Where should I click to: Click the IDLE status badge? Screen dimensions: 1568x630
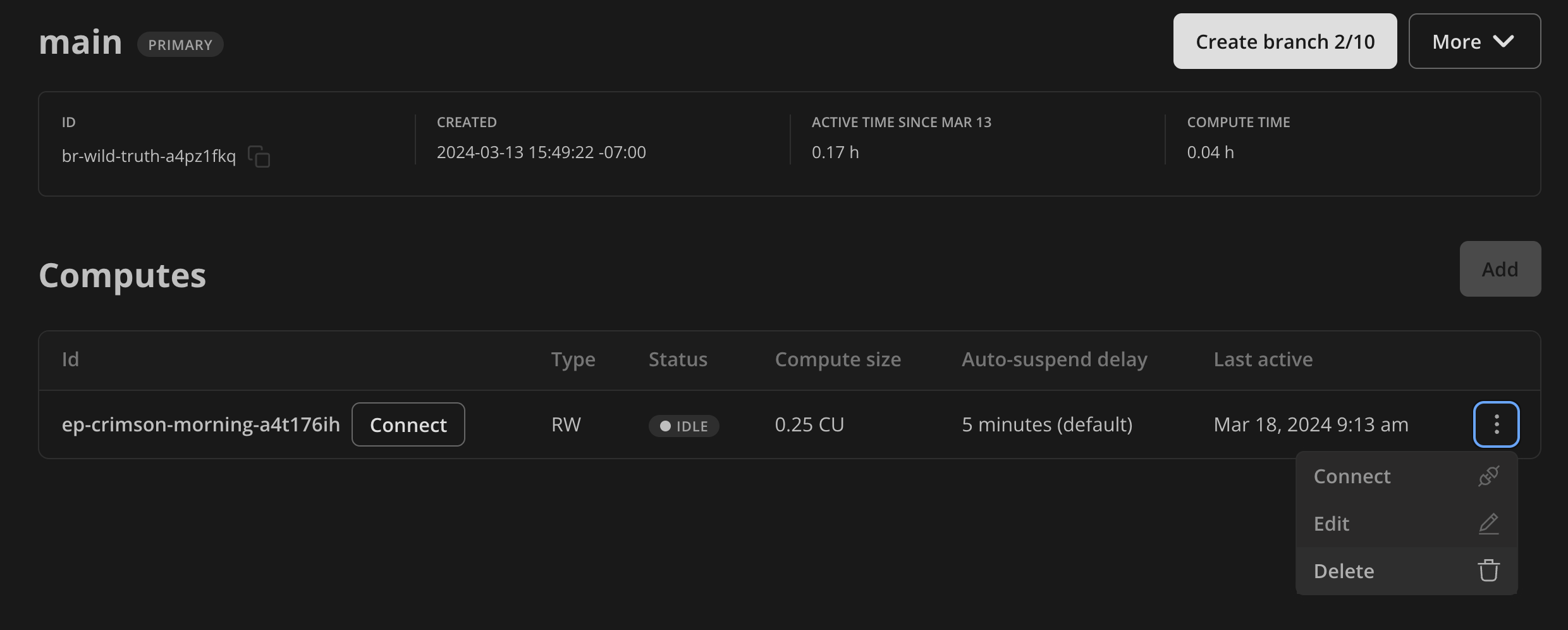tap(683, 426)
